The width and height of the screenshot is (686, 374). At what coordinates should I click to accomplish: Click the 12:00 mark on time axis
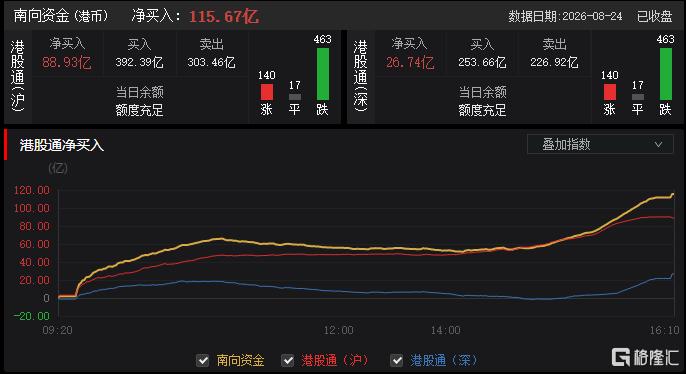[x=339, y=330]
